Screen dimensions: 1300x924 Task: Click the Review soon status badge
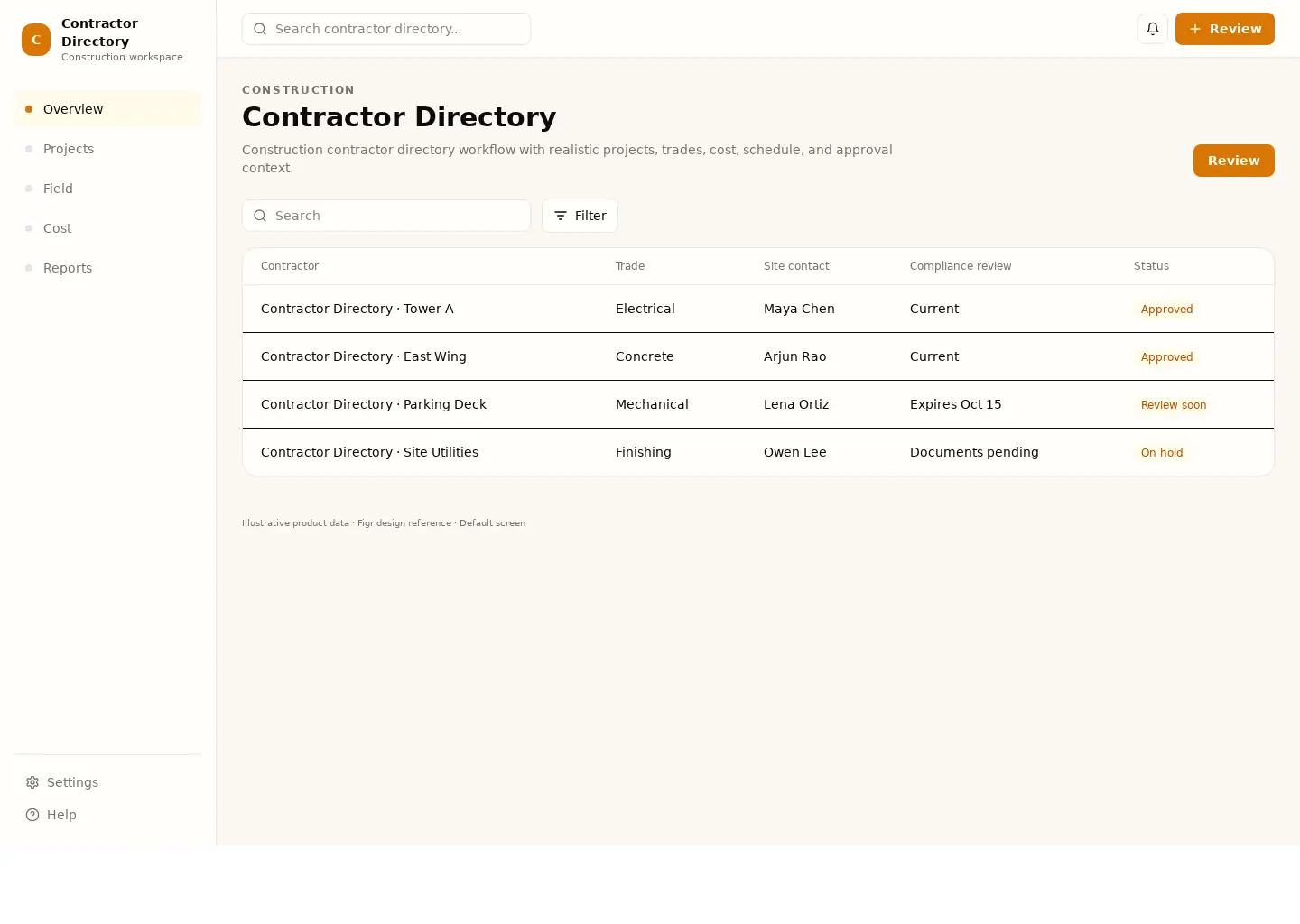[x=1174, y=404]
